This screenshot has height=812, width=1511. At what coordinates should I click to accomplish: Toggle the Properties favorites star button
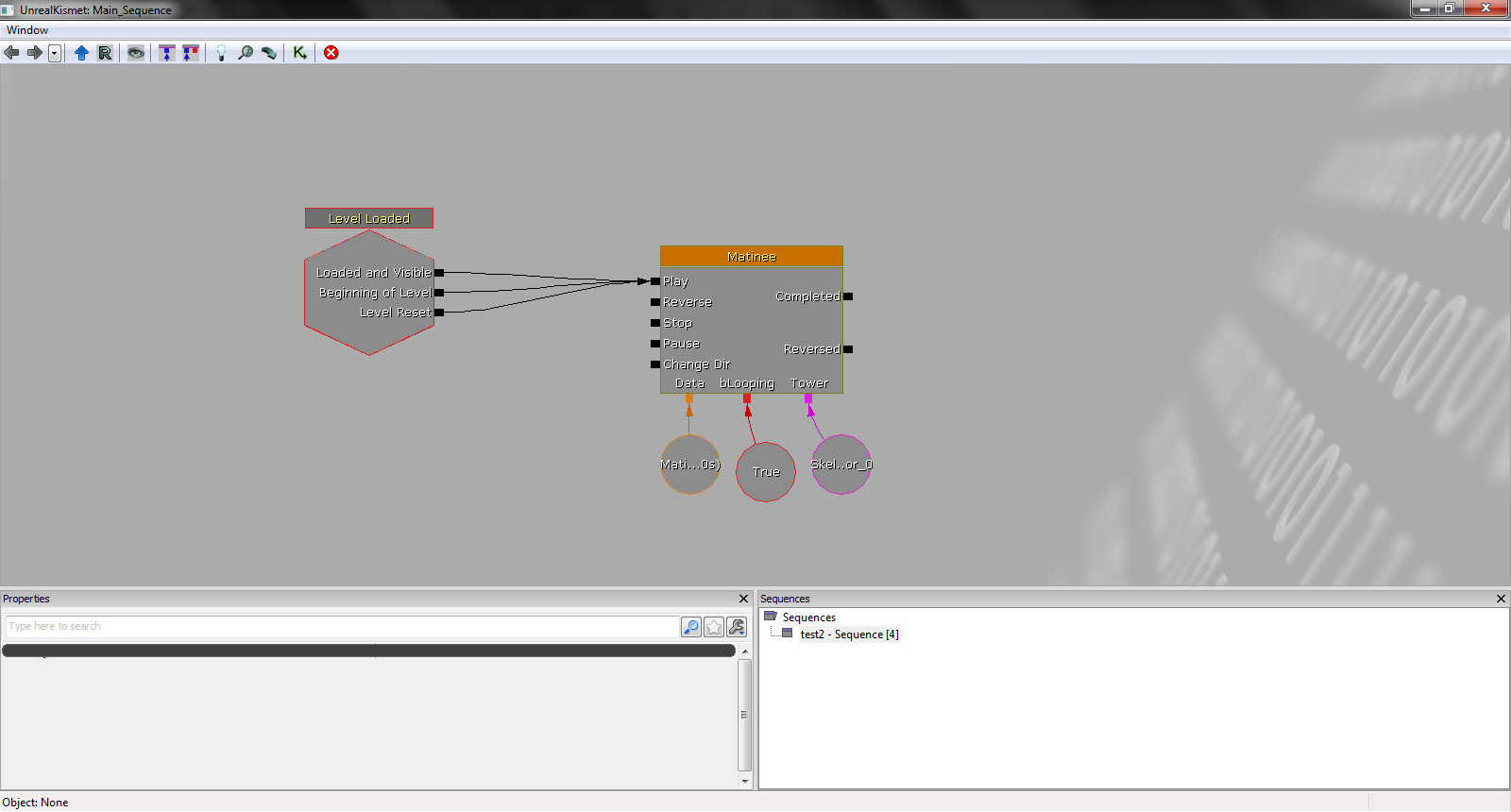[714, 627]
